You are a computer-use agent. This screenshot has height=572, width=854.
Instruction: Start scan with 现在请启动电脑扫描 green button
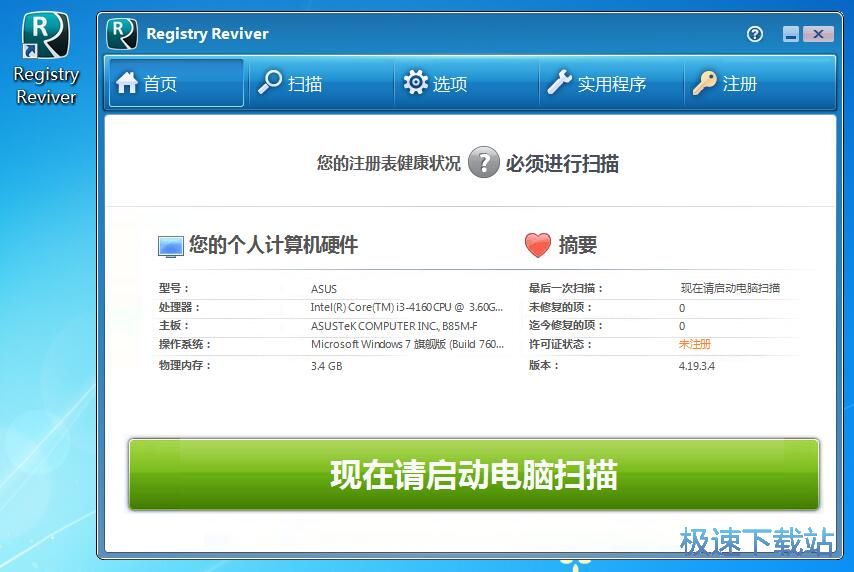pyautogui.click(x=473, y=474)
